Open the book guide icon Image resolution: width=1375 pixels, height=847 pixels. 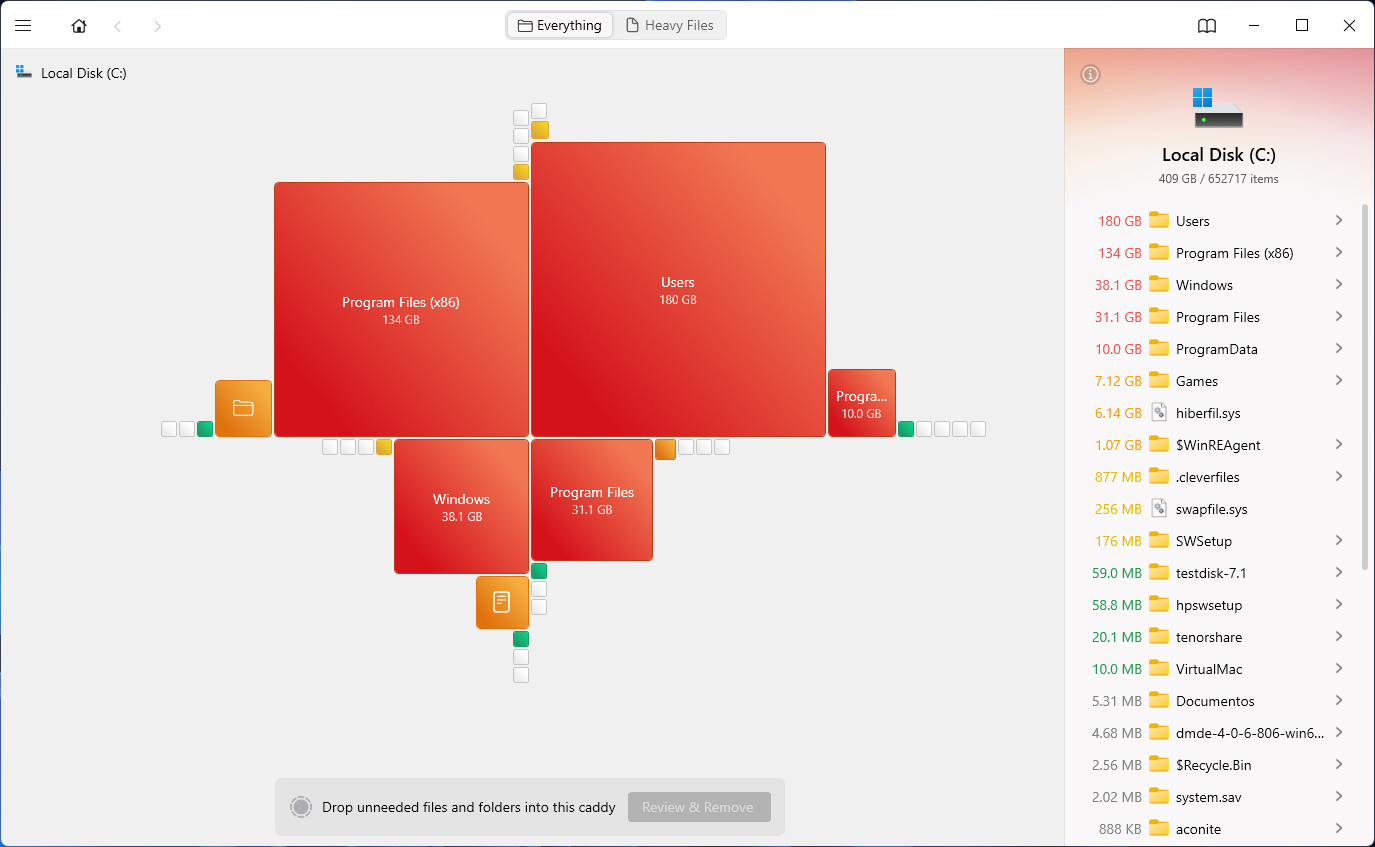(1207, 26)
